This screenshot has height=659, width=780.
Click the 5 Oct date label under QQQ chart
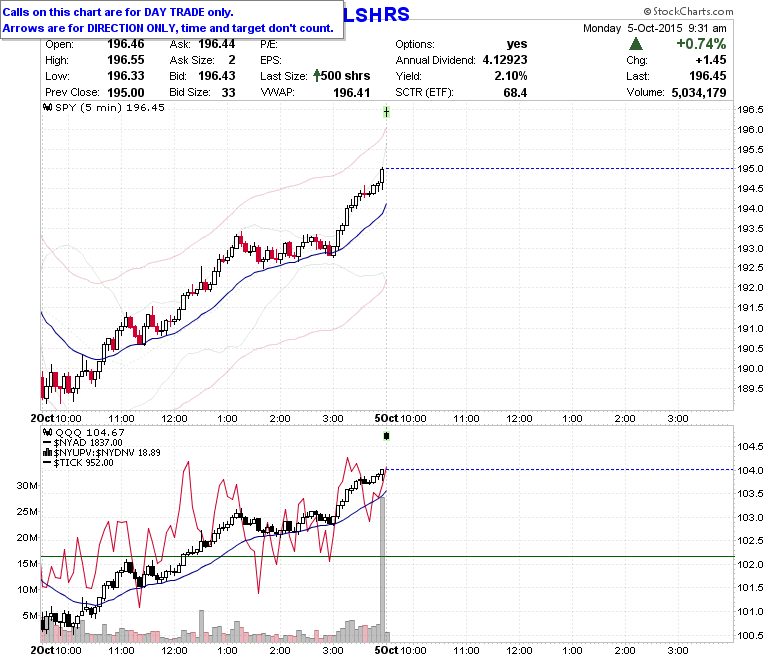(x=387, y=650)
